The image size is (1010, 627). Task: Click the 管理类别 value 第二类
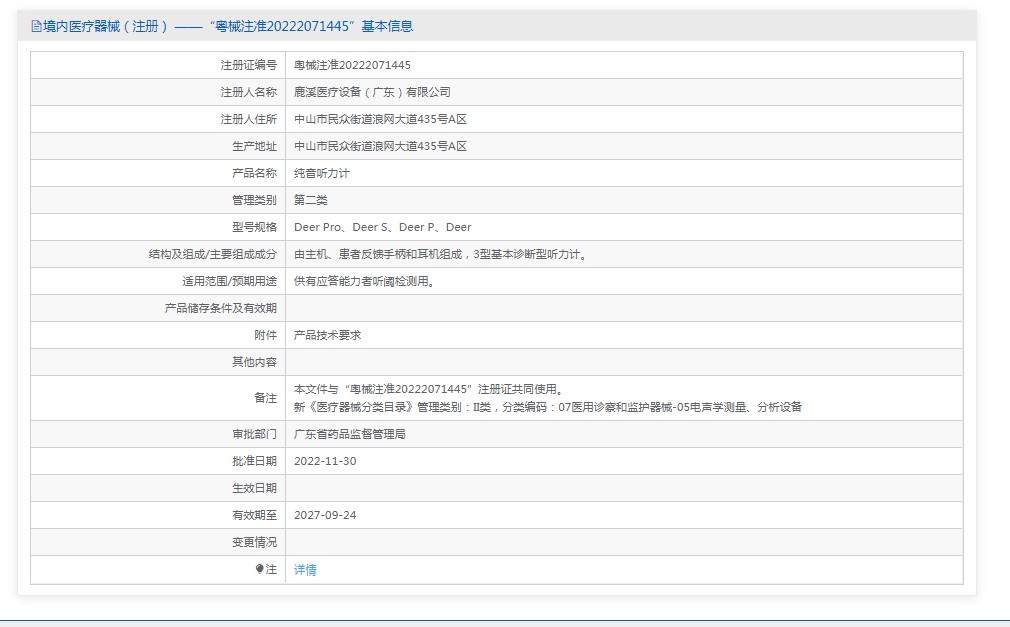click(310, 200)
